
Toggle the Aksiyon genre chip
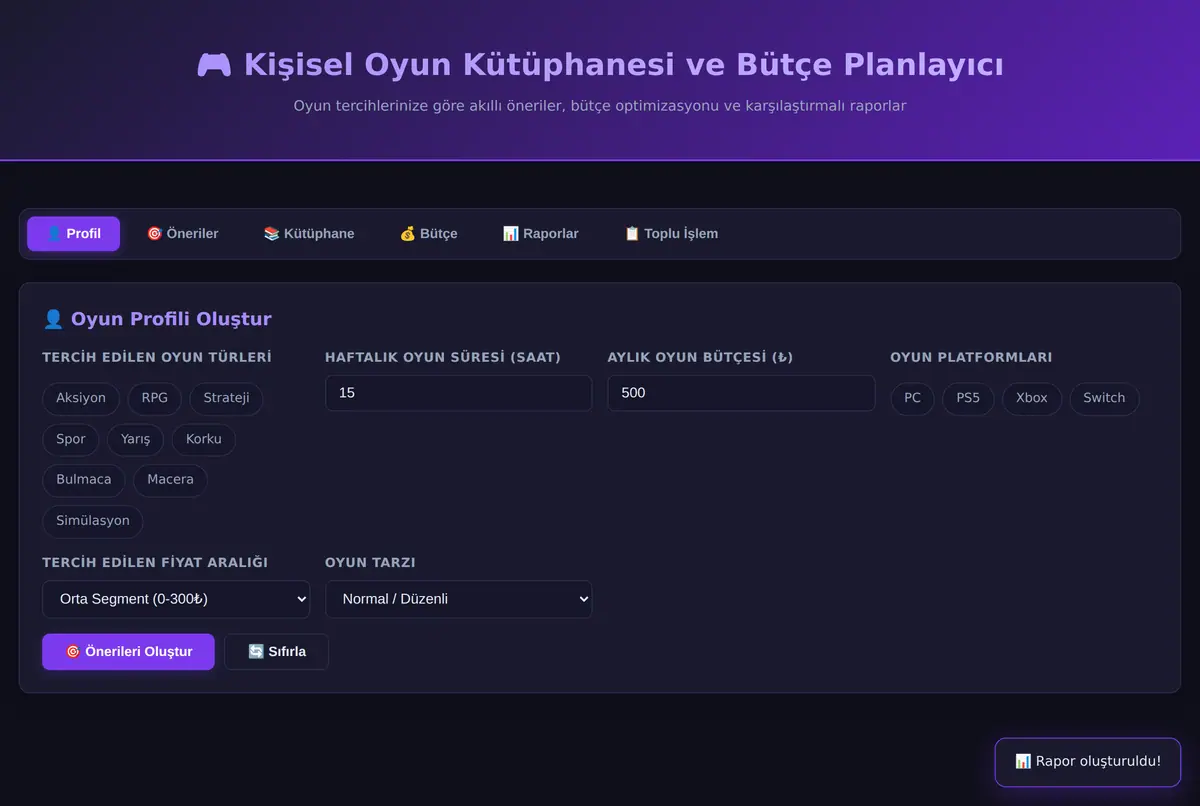81,398
